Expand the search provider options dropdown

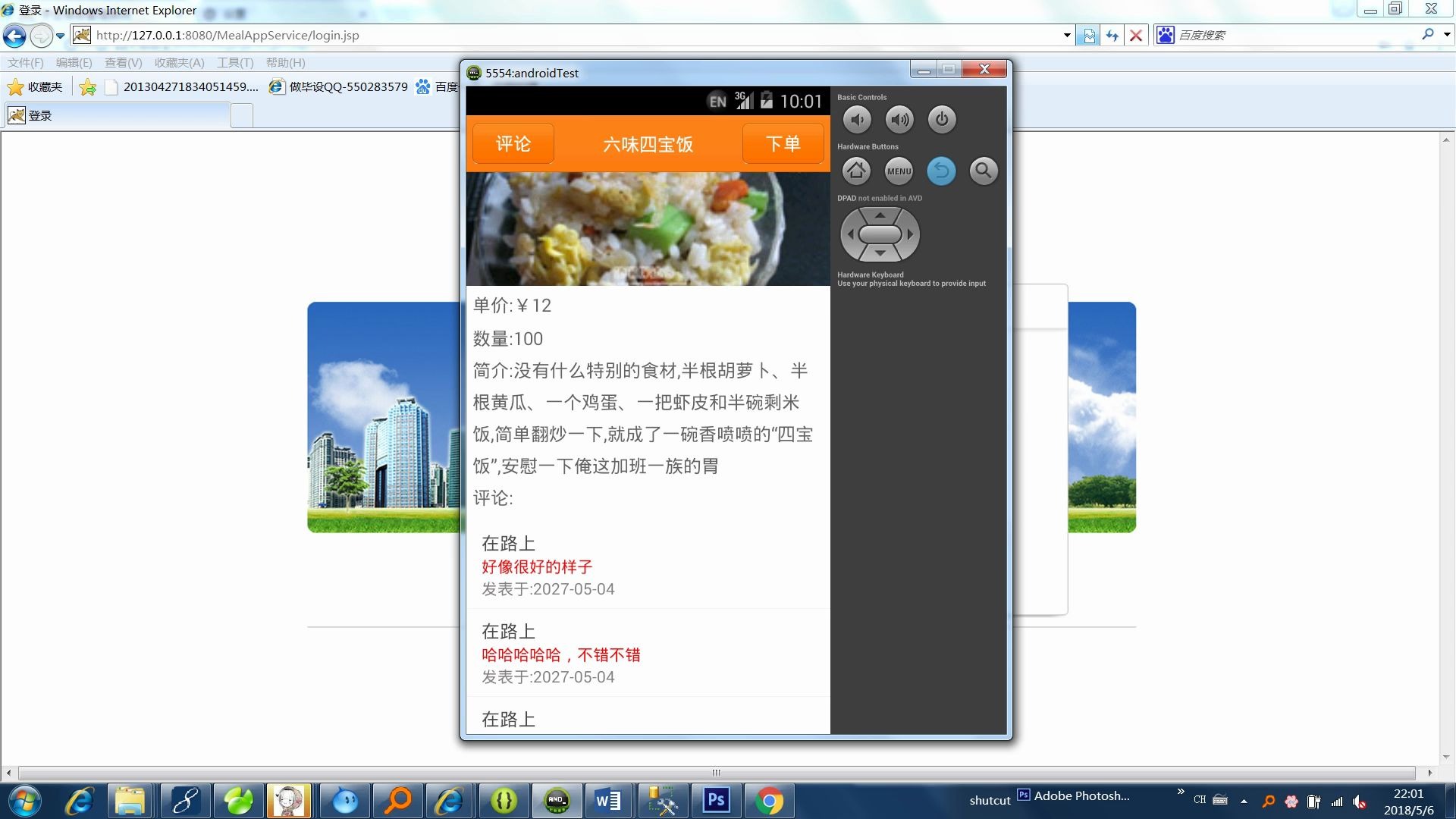[1447, 35]
